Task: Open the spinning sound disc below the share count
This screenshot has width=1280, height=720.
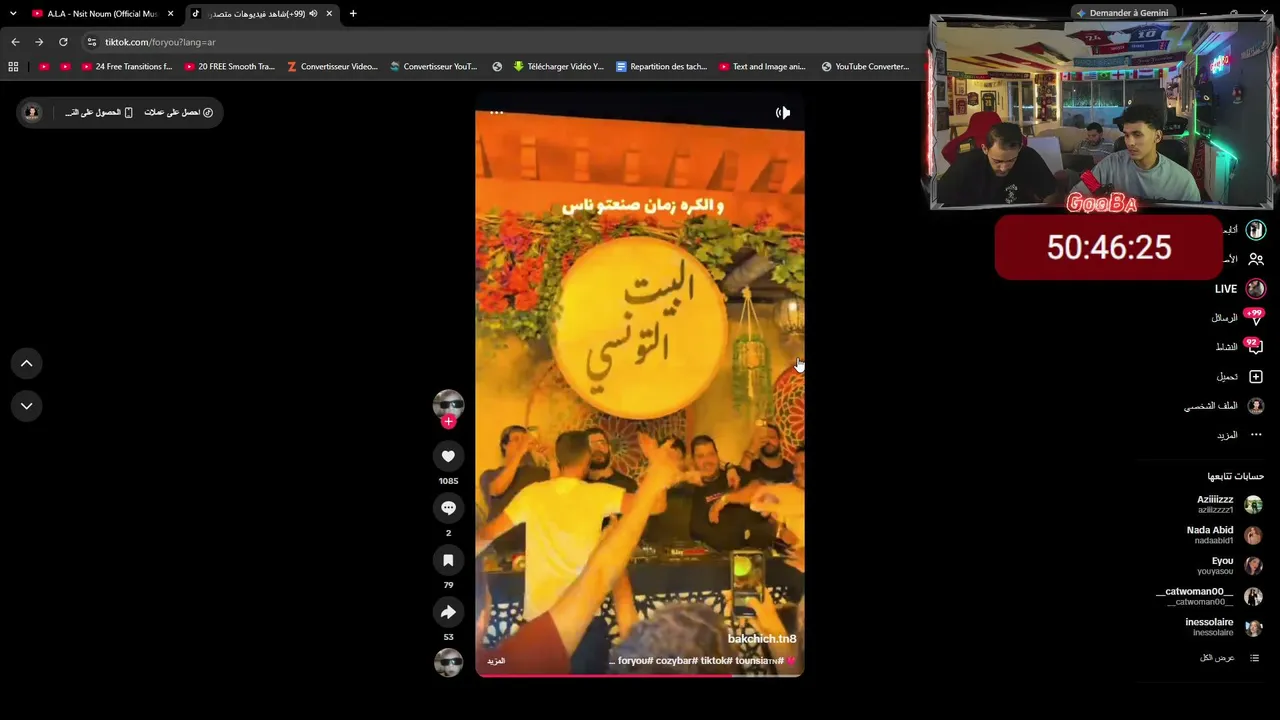Action: (x=448, y=662)
